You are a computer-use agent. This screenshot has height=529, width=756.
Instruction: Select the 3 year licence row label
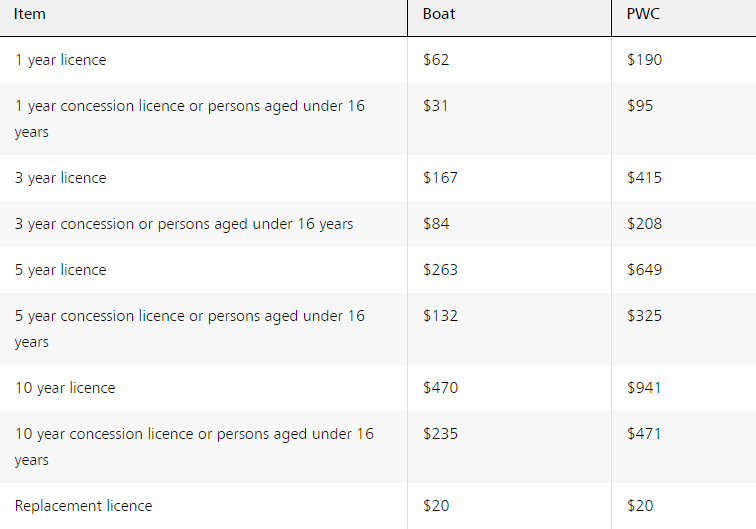pos(60,178)
